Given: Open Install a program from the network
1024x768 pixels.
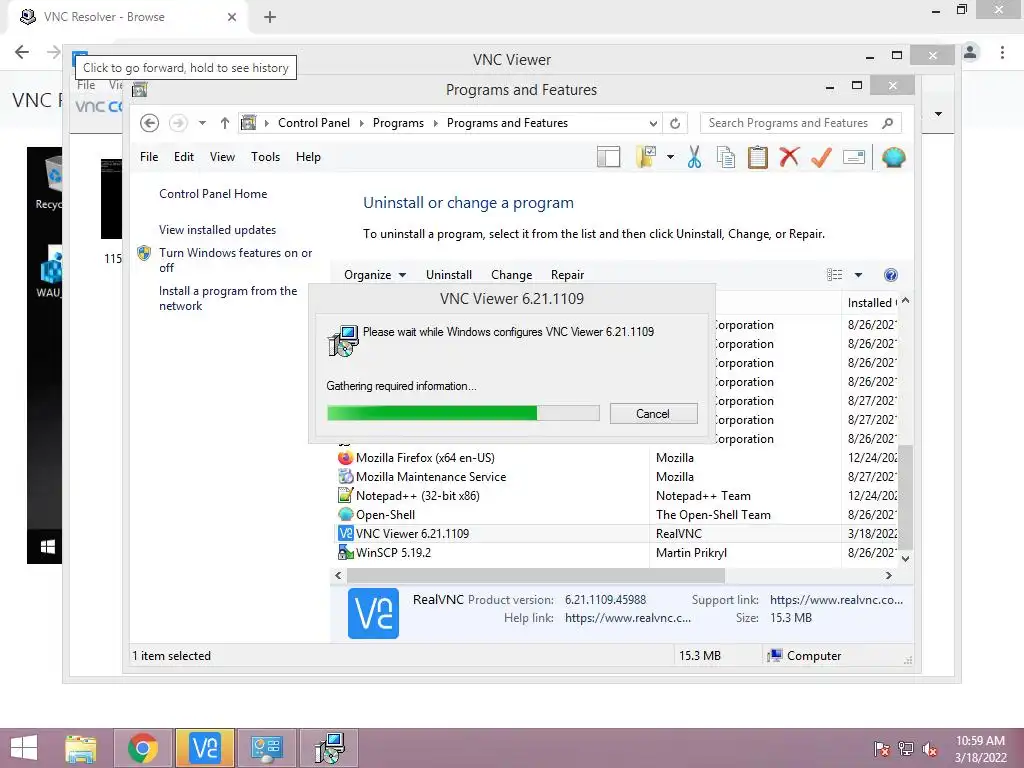Looking at the screenshot, I should click(228, 298).
